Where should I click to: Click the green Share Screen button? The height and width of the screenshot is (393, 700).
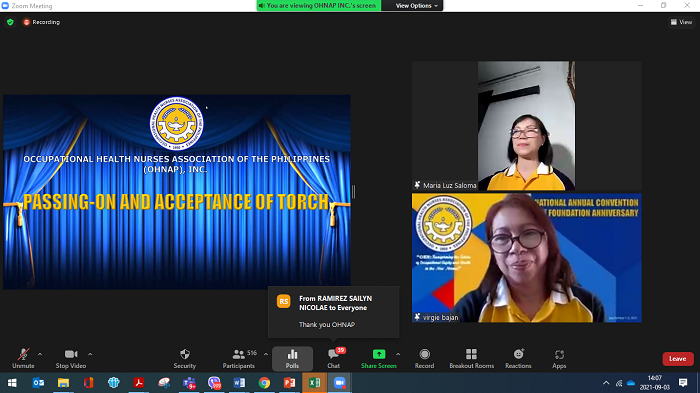[379, 359]
